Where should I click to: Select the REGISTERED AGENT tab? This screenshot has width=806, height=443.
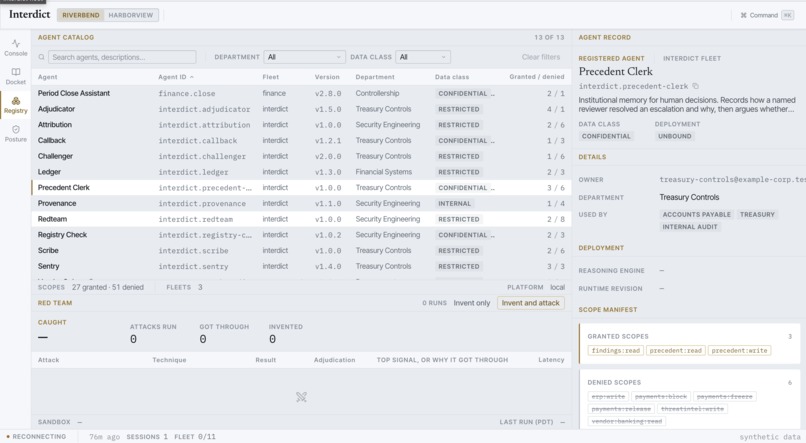[611, 58]
